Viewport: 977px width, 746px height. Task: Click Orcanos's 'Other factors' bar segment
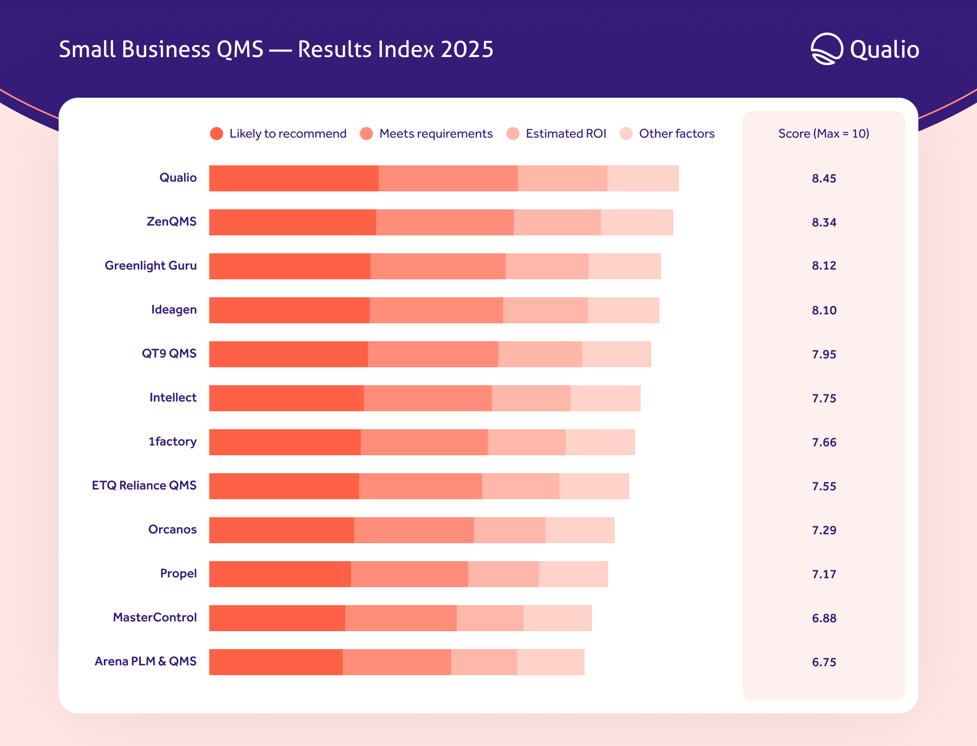pos(580,530)
